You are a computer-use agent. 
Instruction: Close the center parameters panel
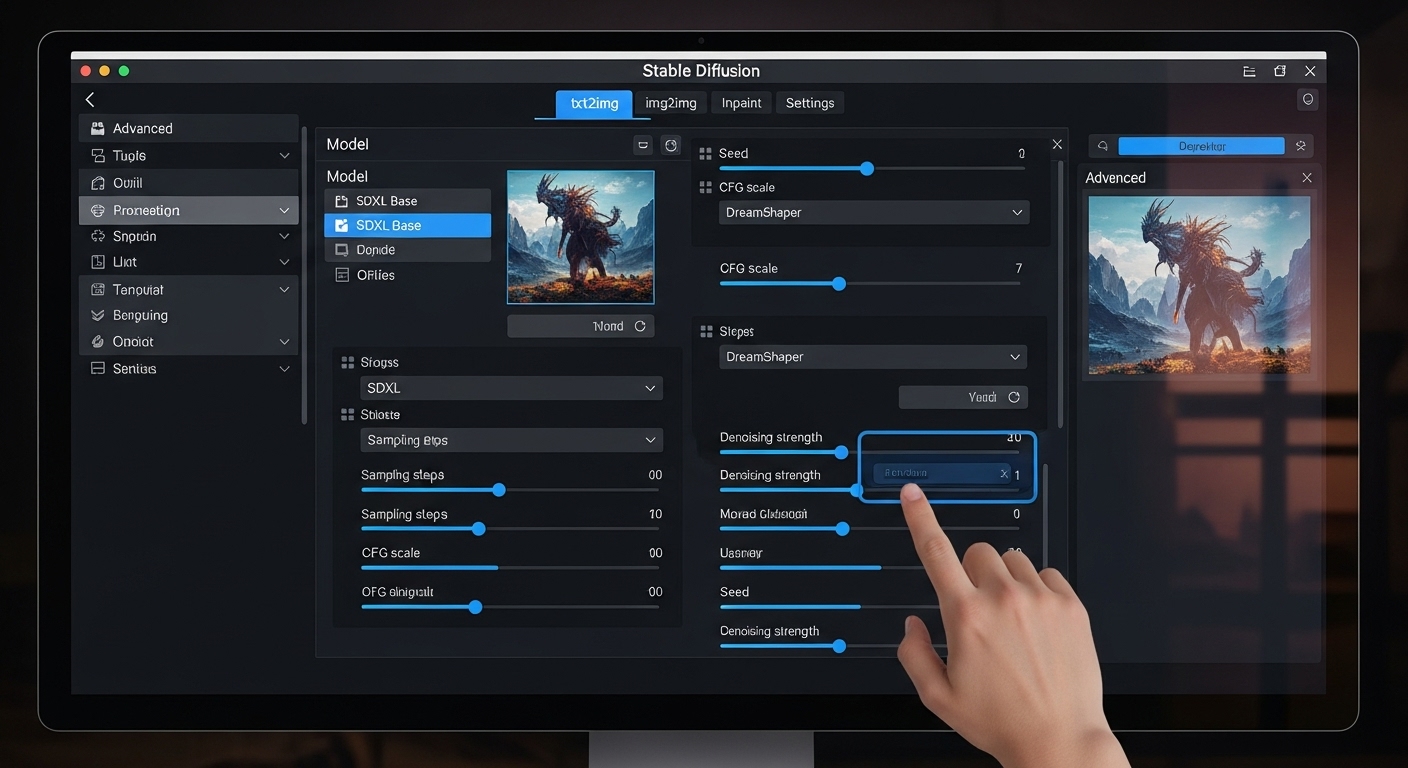[1057, 145]
